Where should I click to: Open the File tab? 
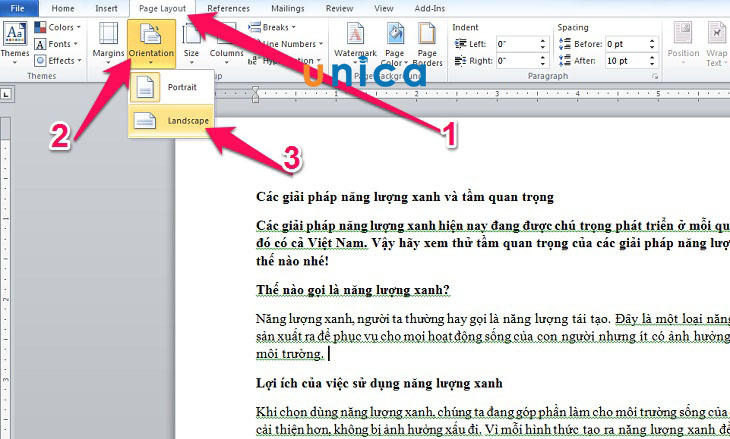(17, 8)
